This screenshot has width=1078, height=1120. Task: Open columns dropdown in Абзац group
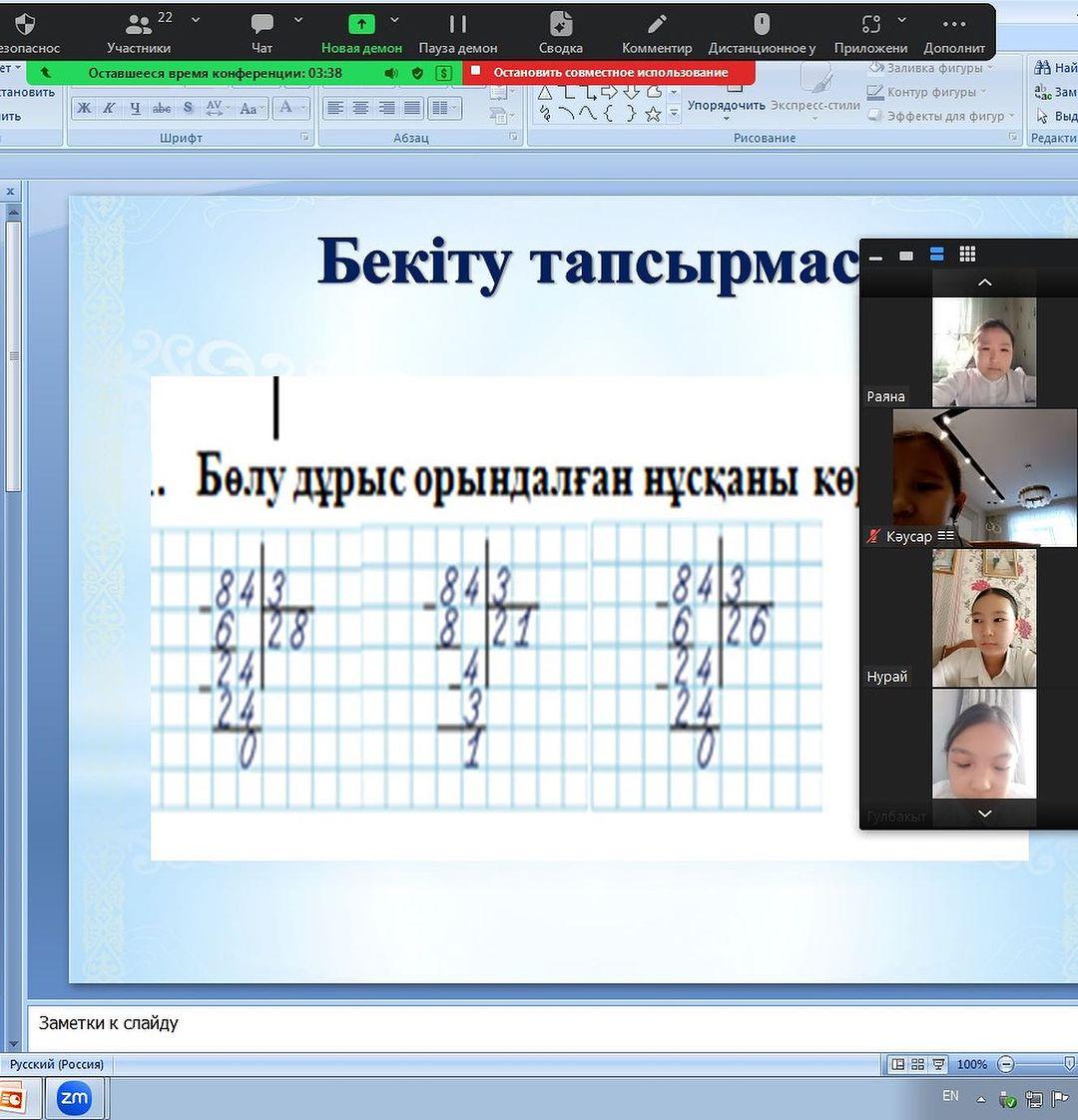tap(443, 108)
